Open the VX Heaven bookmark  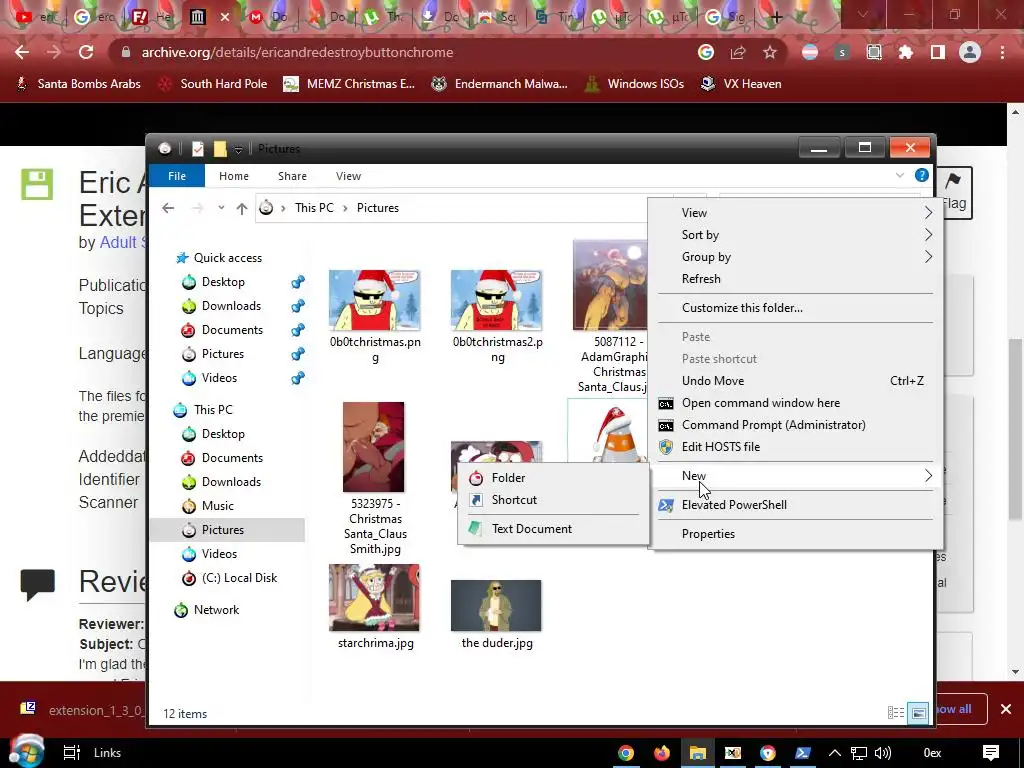point(741,84)
